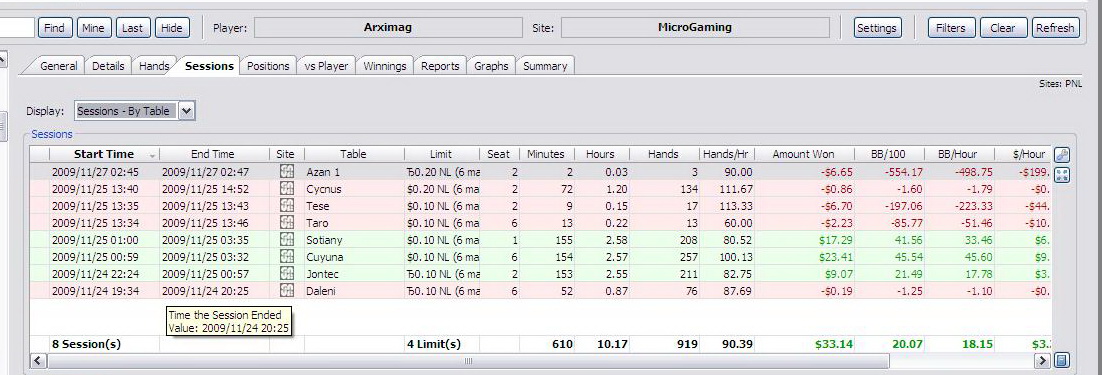The width and height of the screenshot is (1102, 375).
Task: Click the horizontal scrollbar thumb
Action: click(x=468, y=361)
